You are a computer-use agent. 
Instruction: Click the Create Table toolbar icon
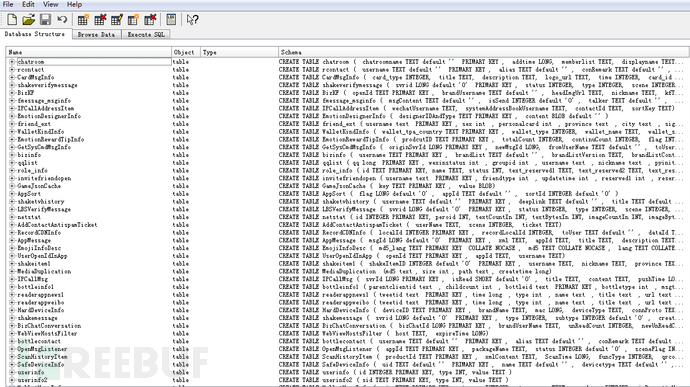point(83,19)
